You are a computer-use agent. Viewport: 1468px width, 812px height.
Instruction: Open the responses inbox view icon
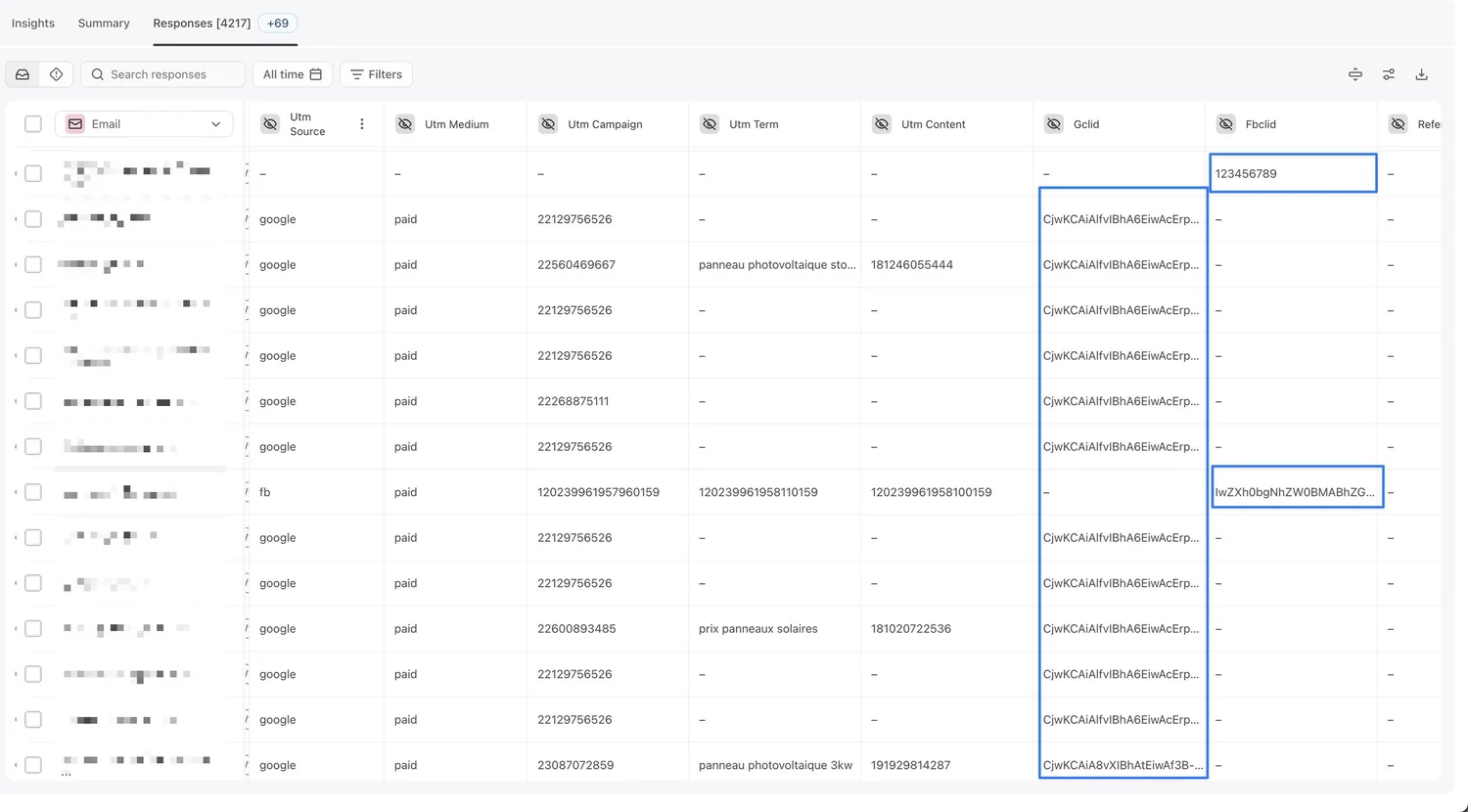pyautogui.click(x=22, y=73)
